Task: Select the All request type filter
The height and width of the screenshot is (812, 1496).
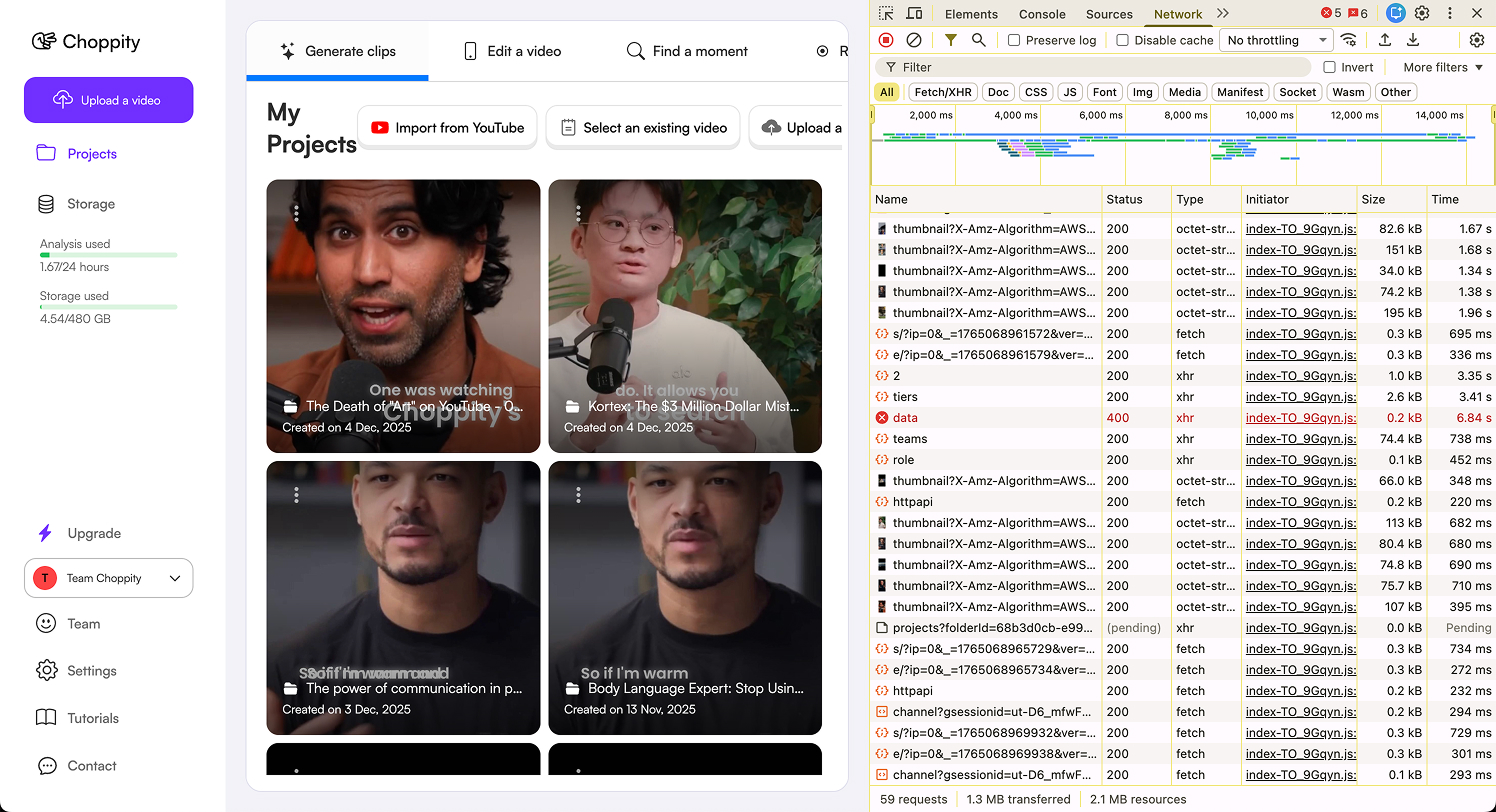Action: 886,92
